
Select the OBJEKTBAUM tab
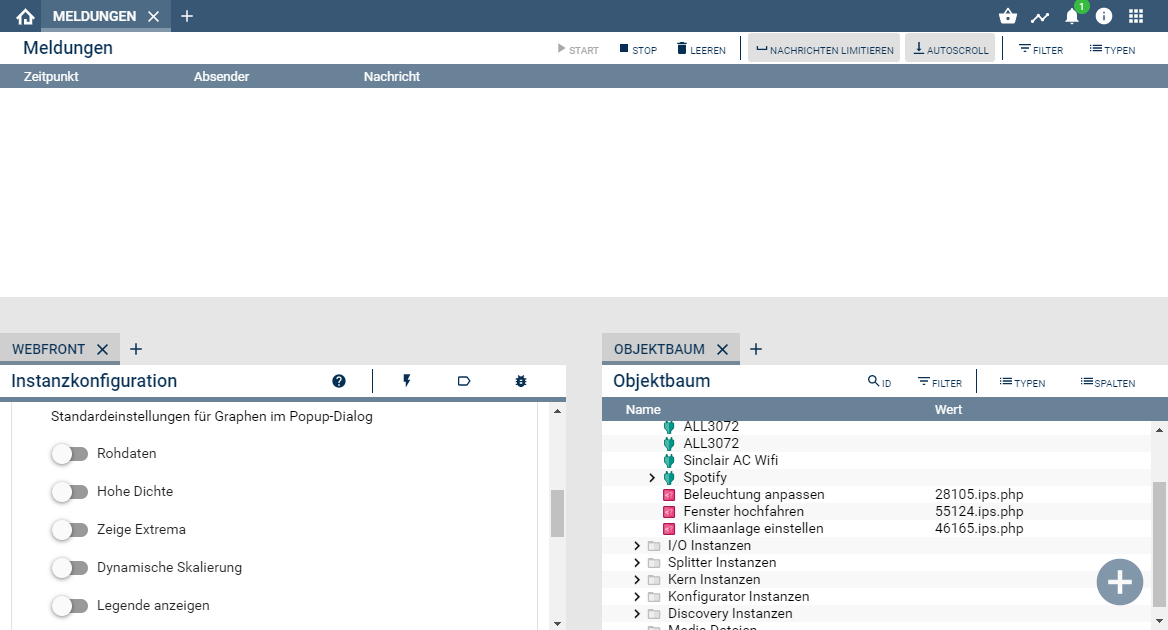[659, 349]
